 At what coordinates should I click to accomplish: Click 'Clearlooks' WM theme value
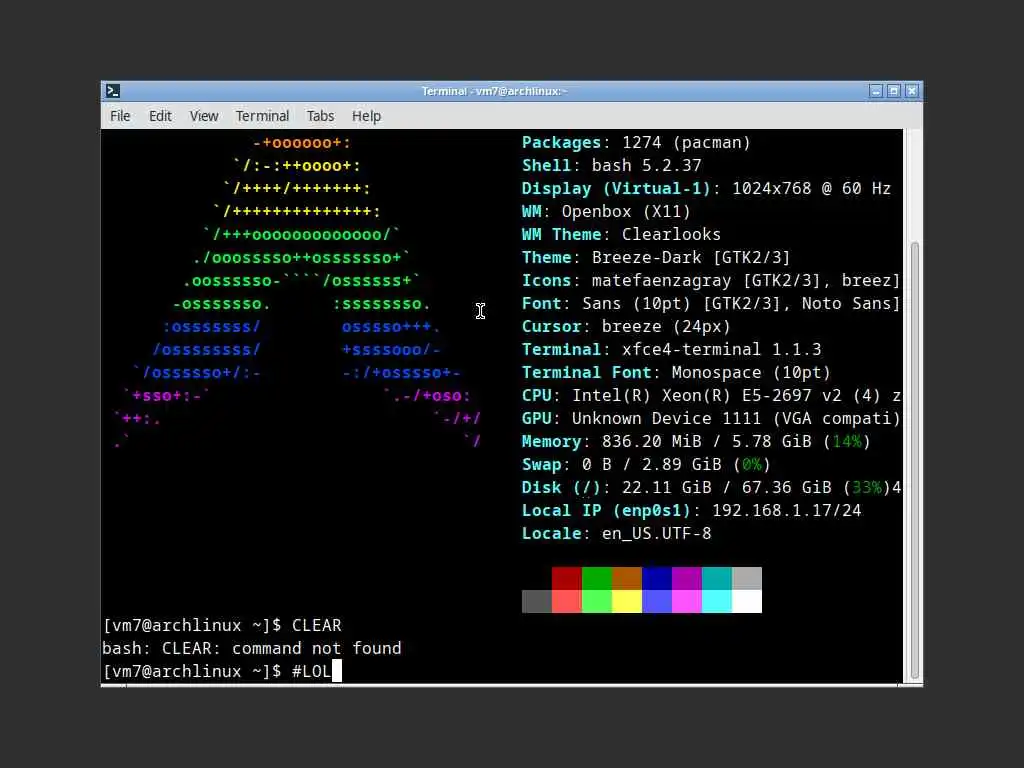(671, 234)
